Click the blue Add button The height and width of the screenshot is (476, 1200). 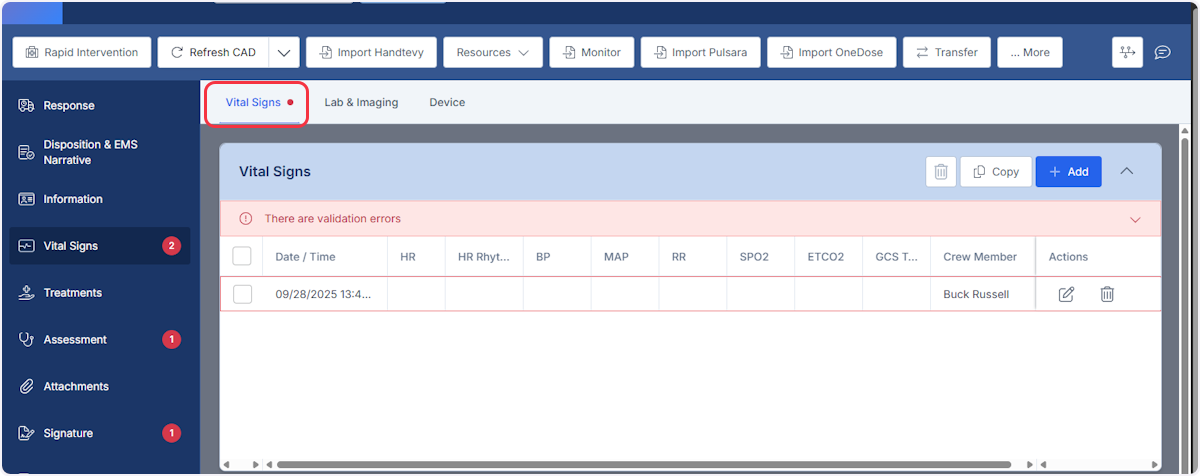[1069, 172]
